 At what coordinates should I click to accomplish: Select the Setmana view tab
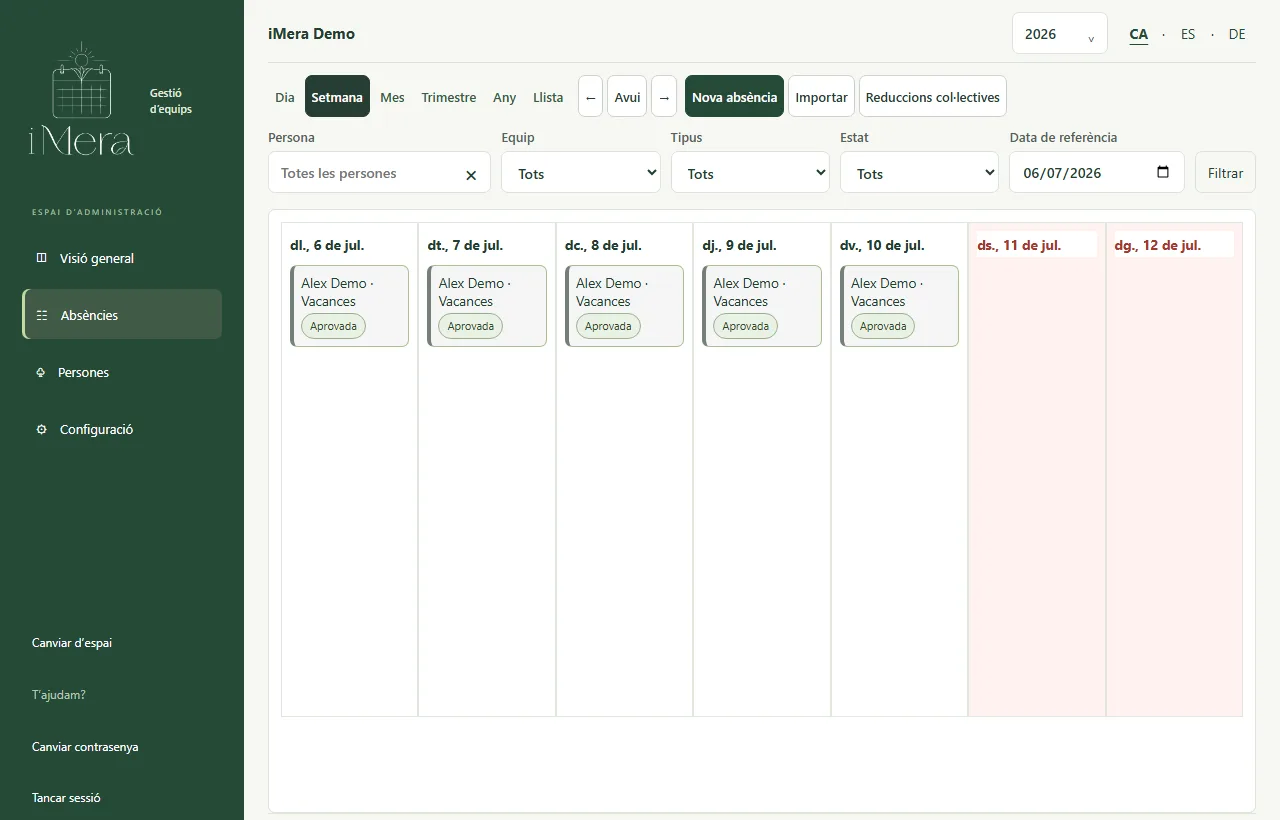[337, 97]
